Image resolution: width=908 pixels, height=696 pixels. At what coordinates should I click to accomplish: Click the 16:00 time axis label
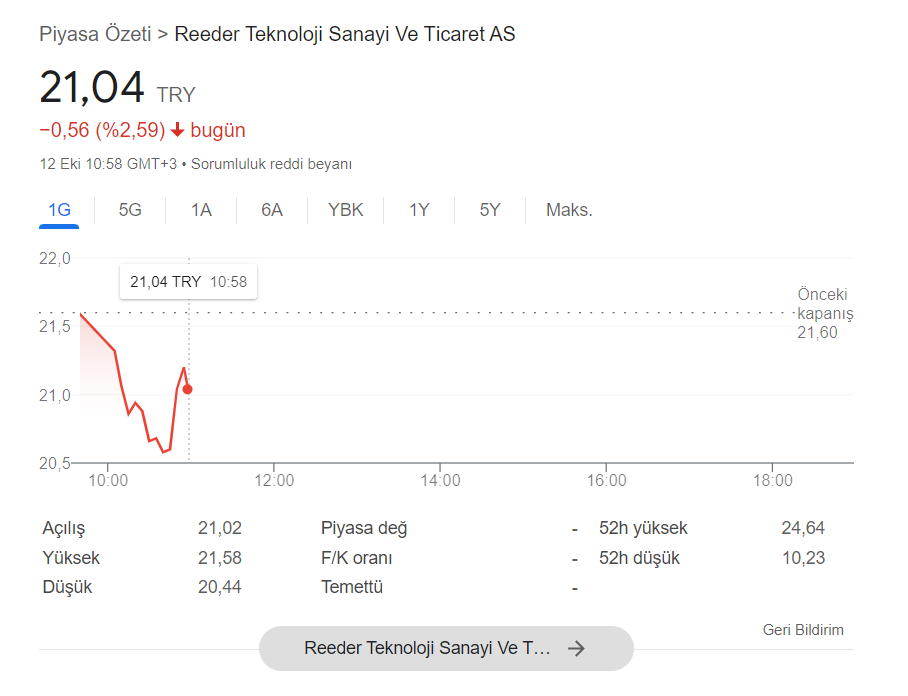(606, 480)
